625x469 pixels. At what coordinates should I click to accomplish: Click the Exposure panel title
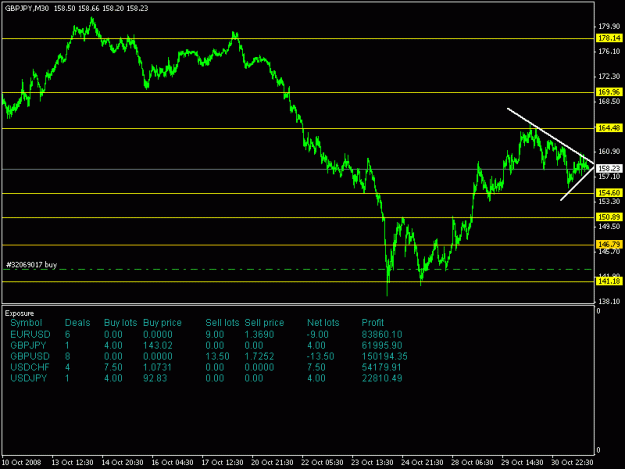click(x=19, y=313)
